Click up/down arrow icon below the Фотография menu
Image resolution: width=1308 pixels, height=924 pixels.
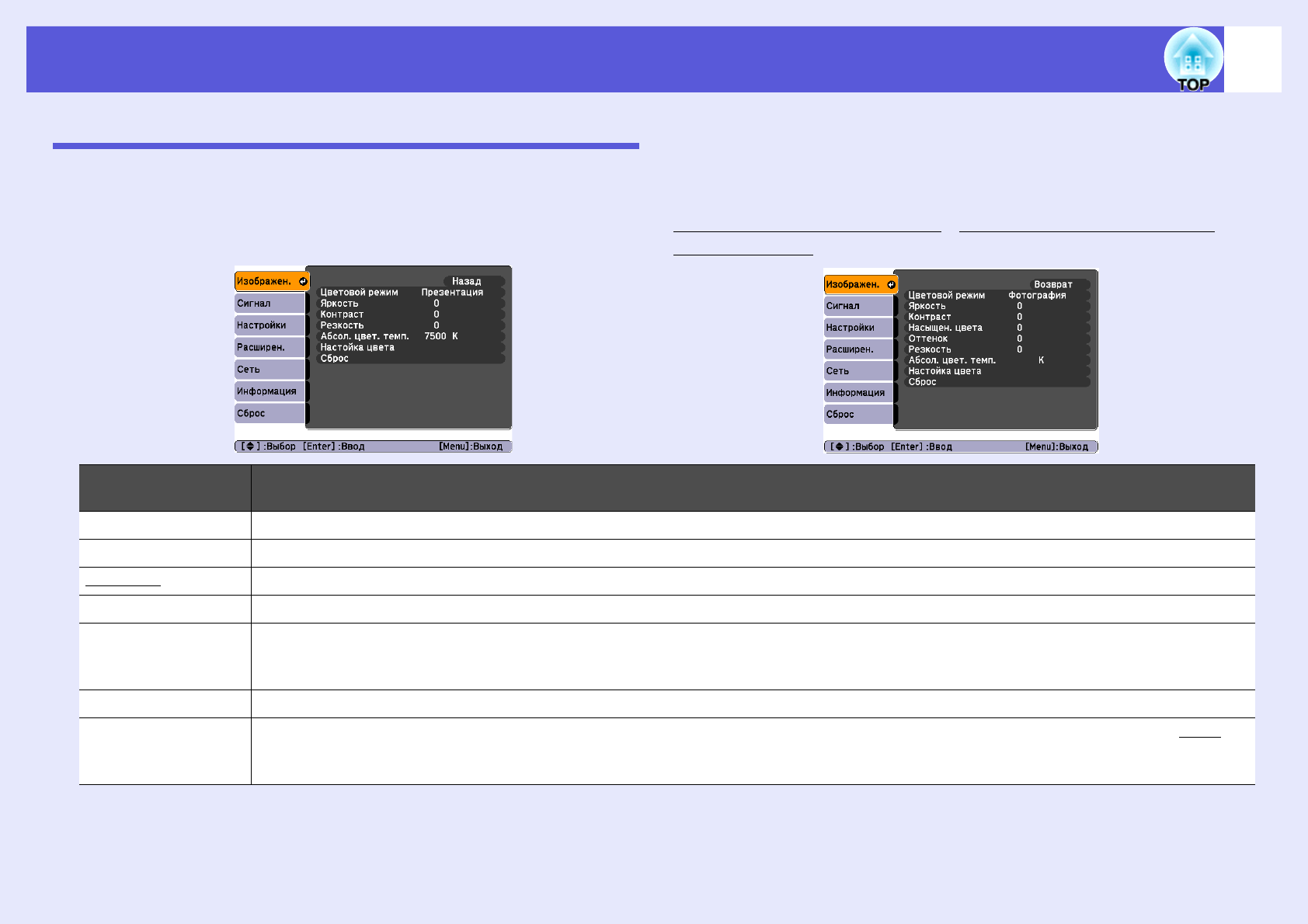point(838,447)
